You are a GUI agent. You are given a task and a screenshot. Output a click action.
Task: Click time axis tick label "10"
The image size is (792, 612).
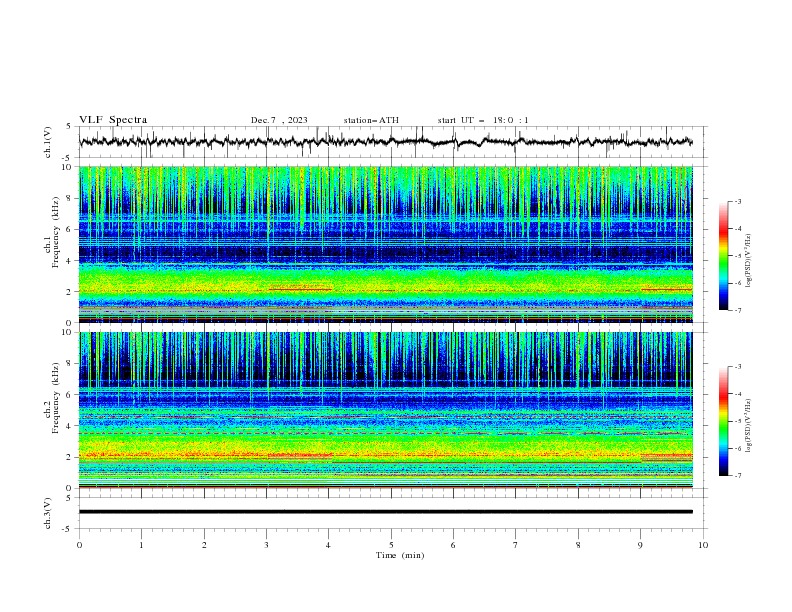click(x=703, y=545)
